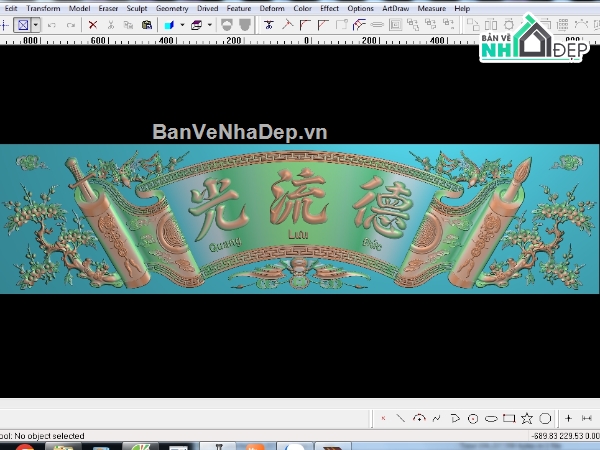The image size is (600, 450).
Task: Click the half-filled gray shield icon
Action: click(x=227, y=25)
